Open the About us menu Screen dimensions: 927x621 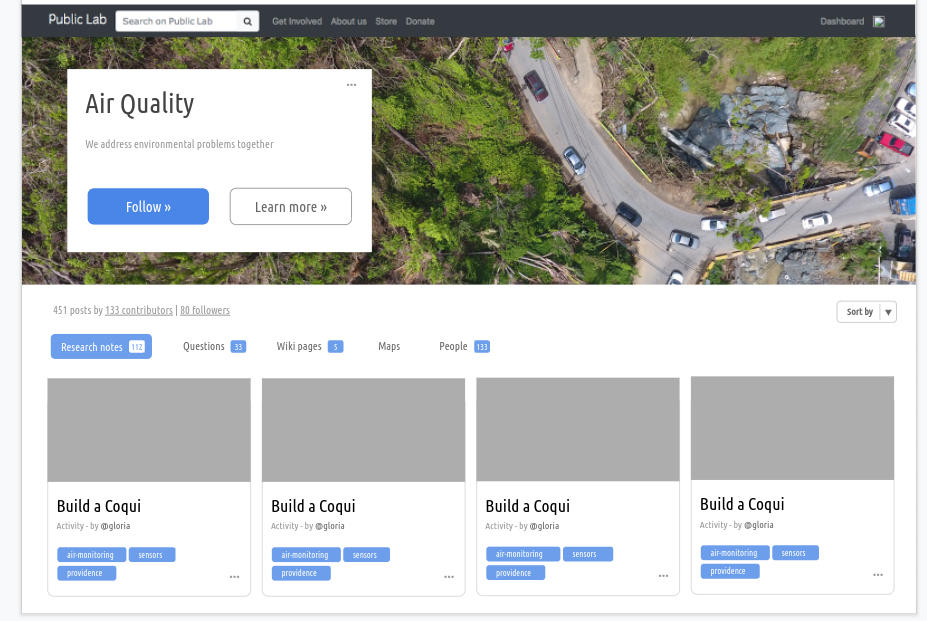coord(348,21)
